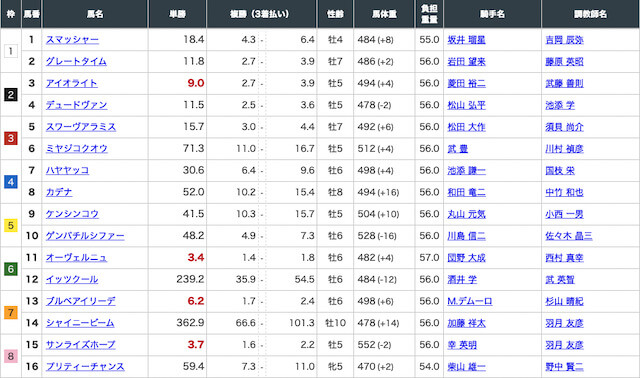Click the red frame 3 badge

coord(11,138)
